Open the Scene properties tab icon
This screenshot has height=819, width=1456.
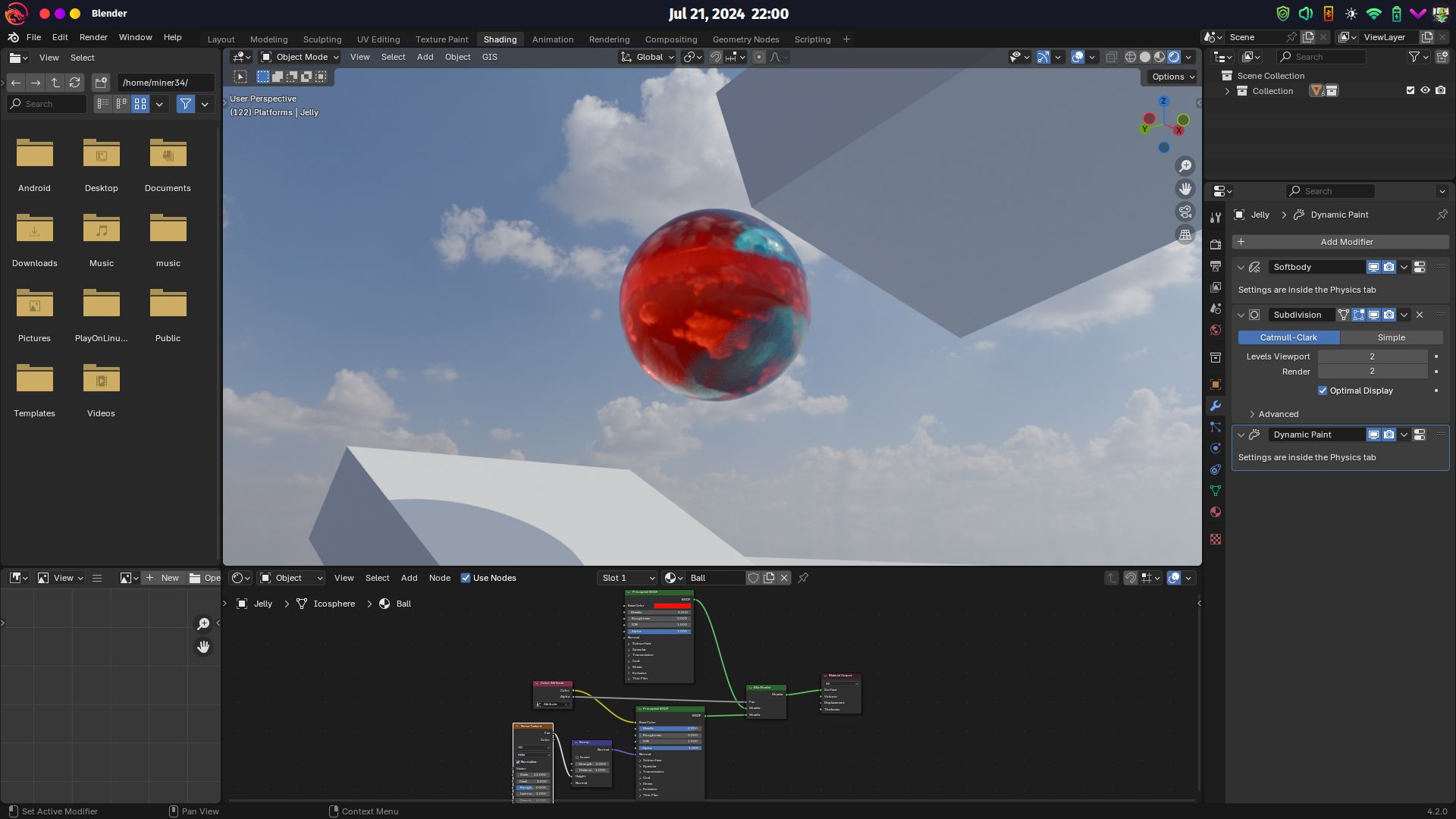[x=1216, y=309]
